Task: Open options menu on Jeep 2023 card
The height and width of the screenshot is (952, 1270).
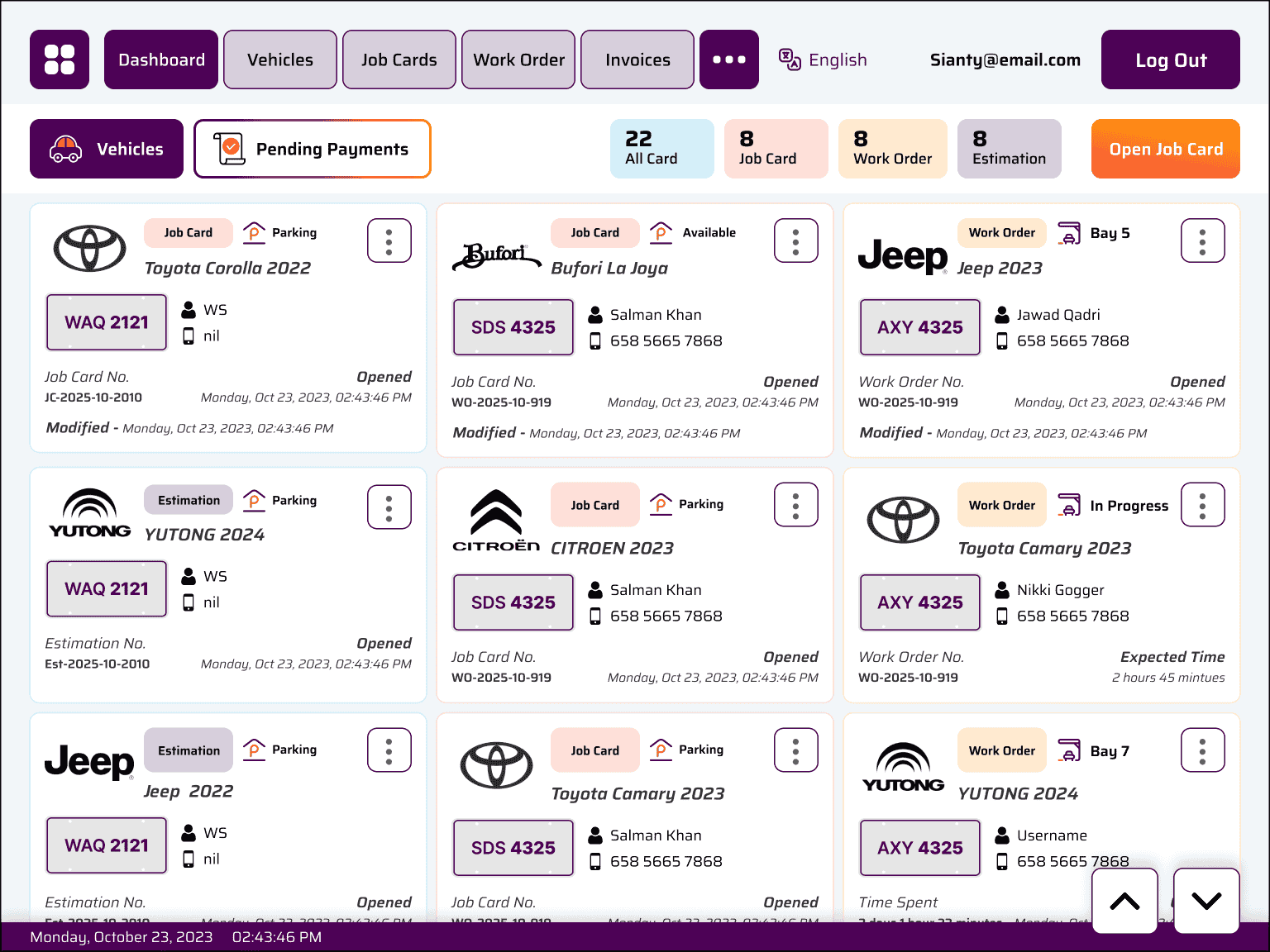Action: click(x=1202, y=240)
